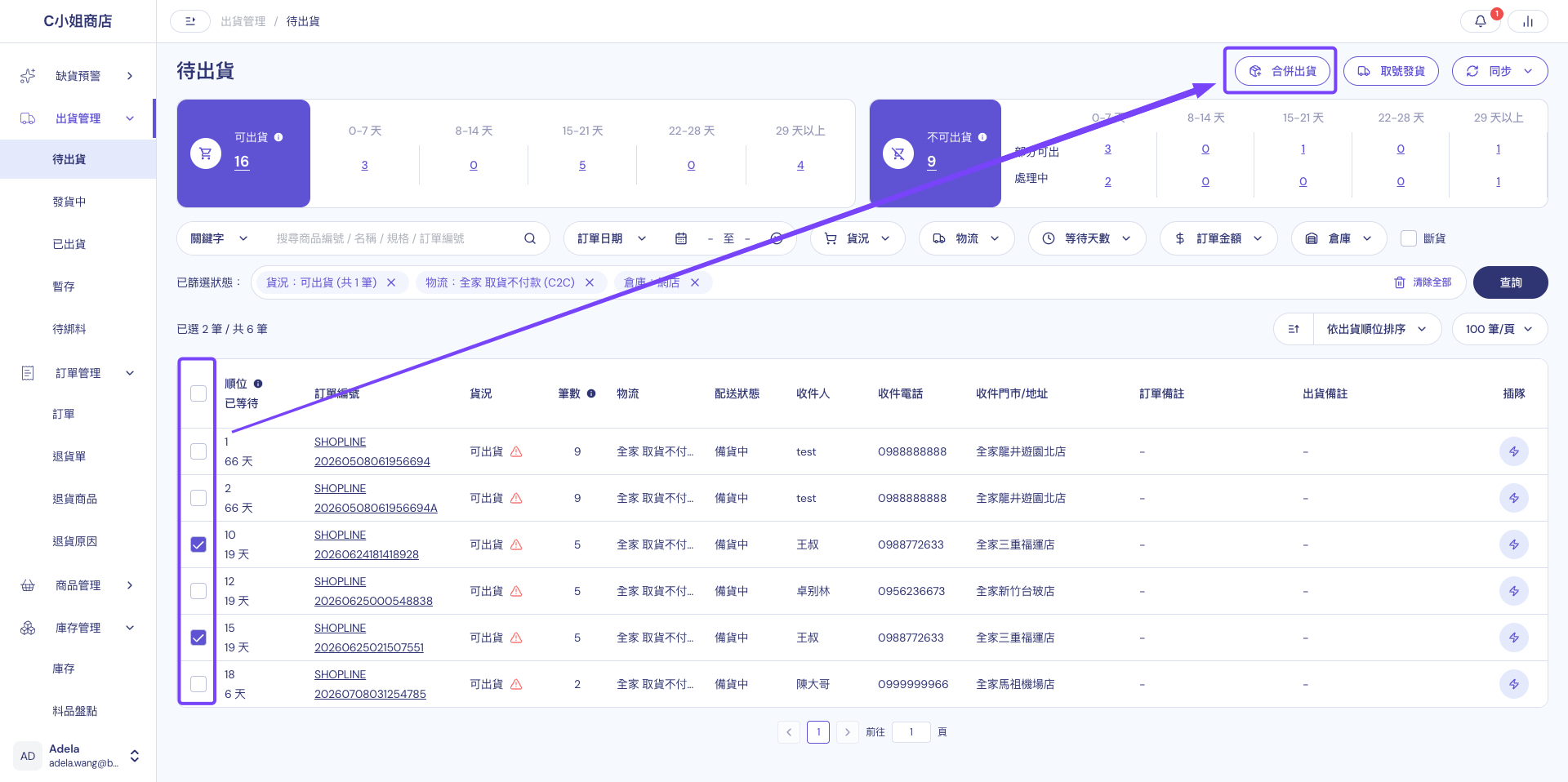This screenshot has width=1568, height=782.
Task: Toggle sort direction icon
Action: coord(1294,329)
